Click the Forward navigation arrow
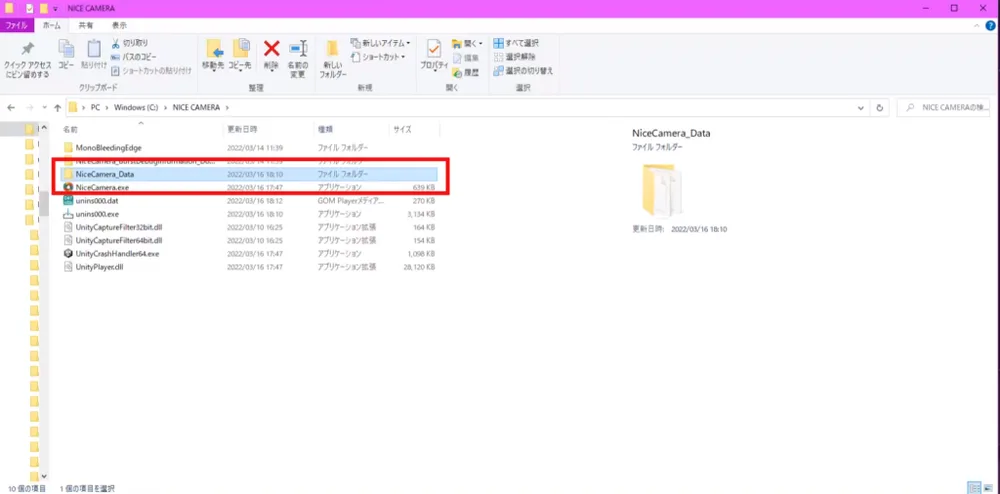The image size is (1000, 494). (x=29, y=108)
